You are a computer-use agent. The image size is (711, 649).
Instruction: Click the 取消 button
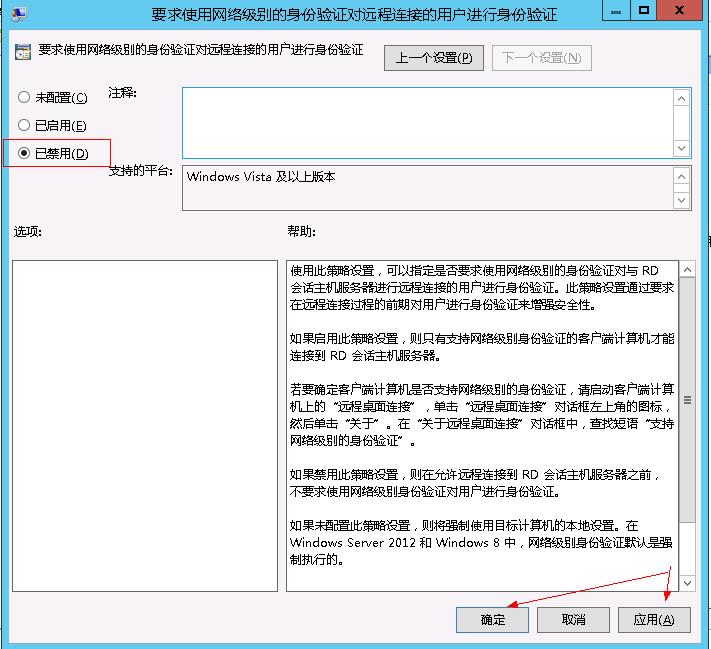[573, 620]
